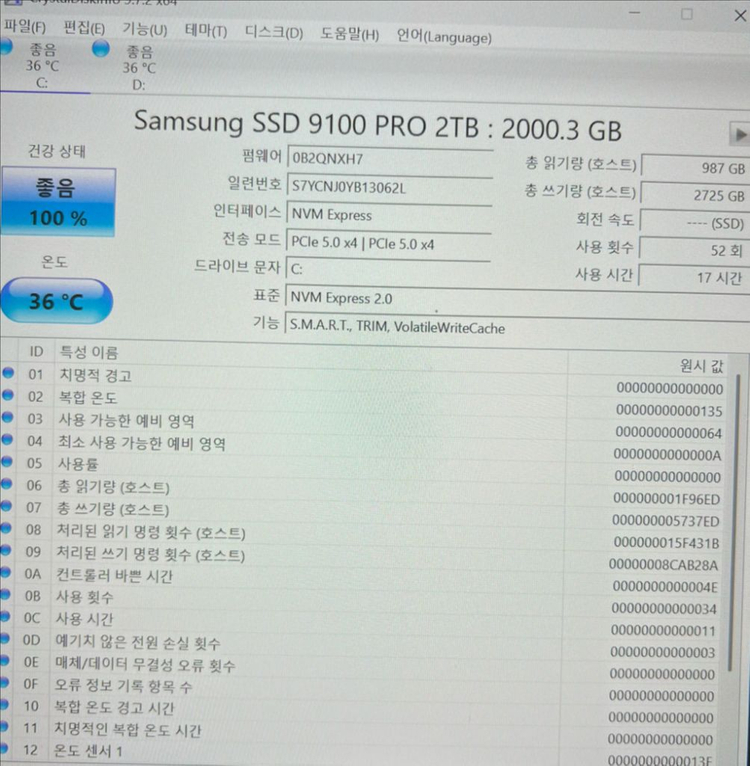Click the status dot for row 09
This screenshot has width=750, height=766.
[x=5, y=550]
